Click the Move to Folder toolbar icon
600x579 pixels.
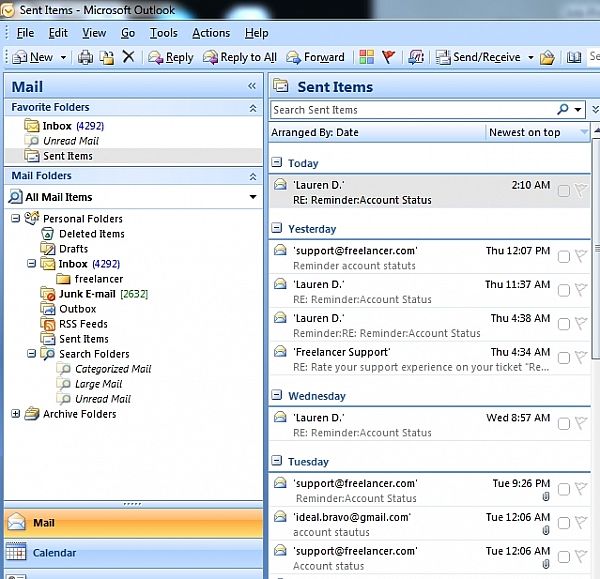[x=106, y=58]
